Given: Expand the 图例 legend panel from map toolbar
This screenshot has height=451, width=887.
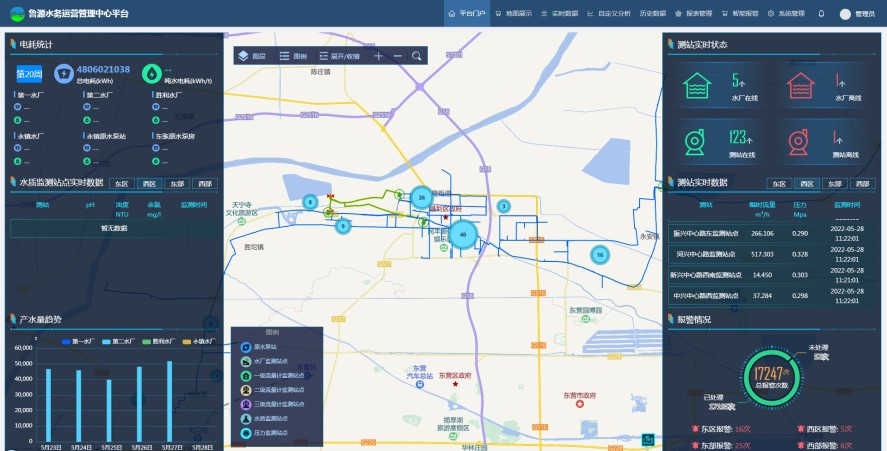Looking at the screenshot, I should pyautogui.click(x=293, y=56).
